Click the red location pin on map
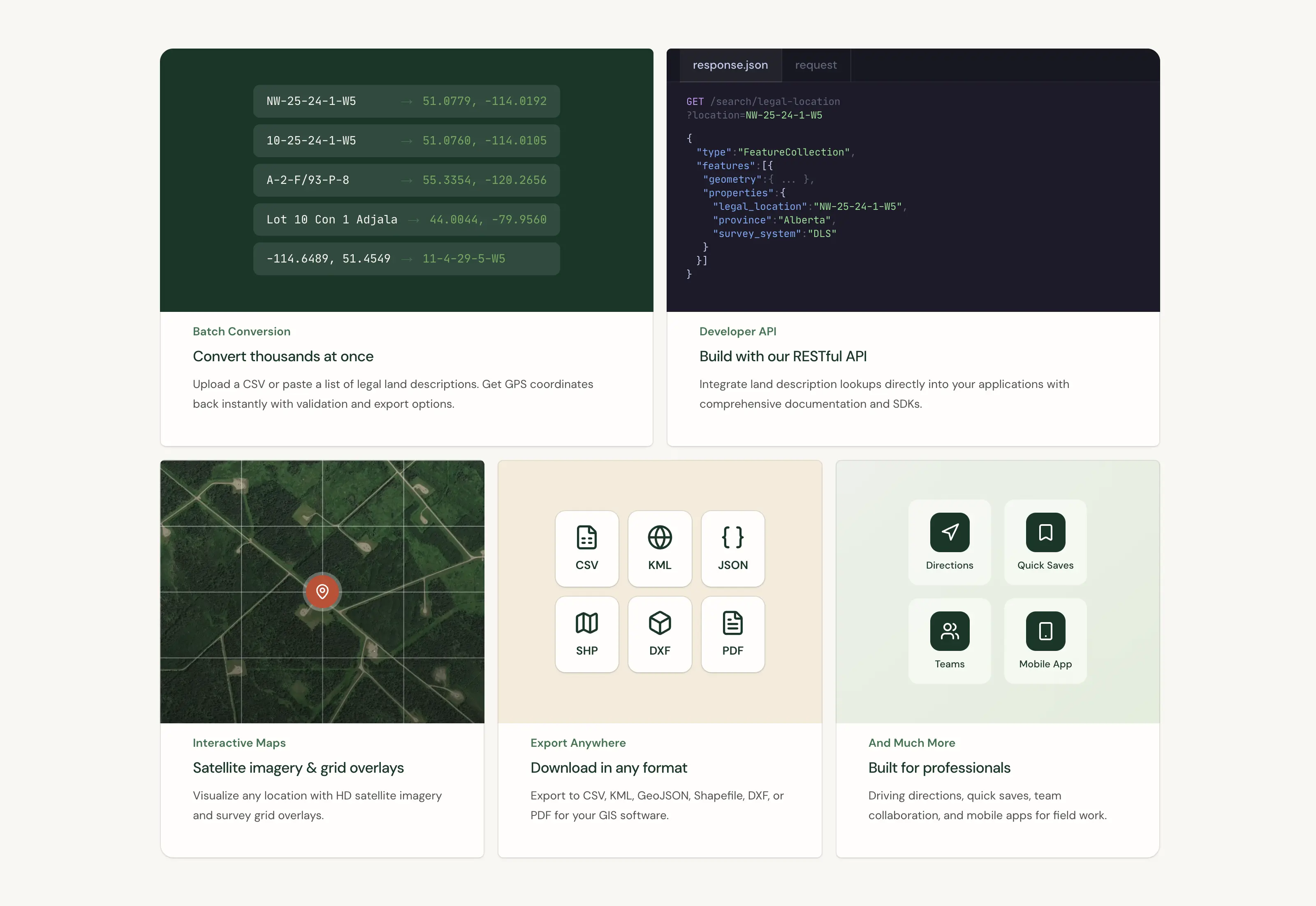Viewport: 1316px width, 906px height. pyautogui.click(x=322, y=592)
